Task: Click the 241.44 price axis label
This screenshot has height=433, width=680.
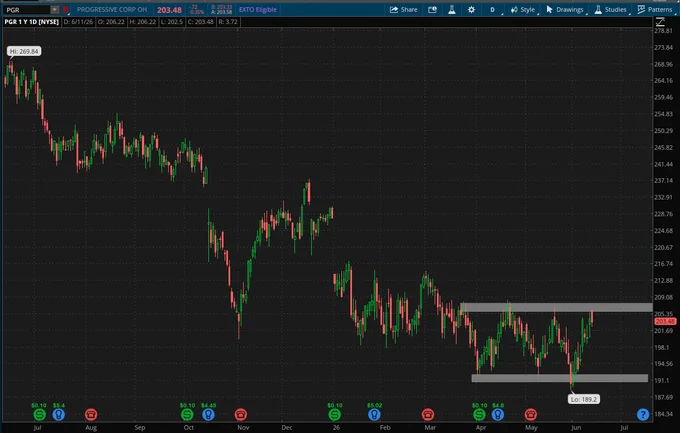Action: click(x=664, y=164)
